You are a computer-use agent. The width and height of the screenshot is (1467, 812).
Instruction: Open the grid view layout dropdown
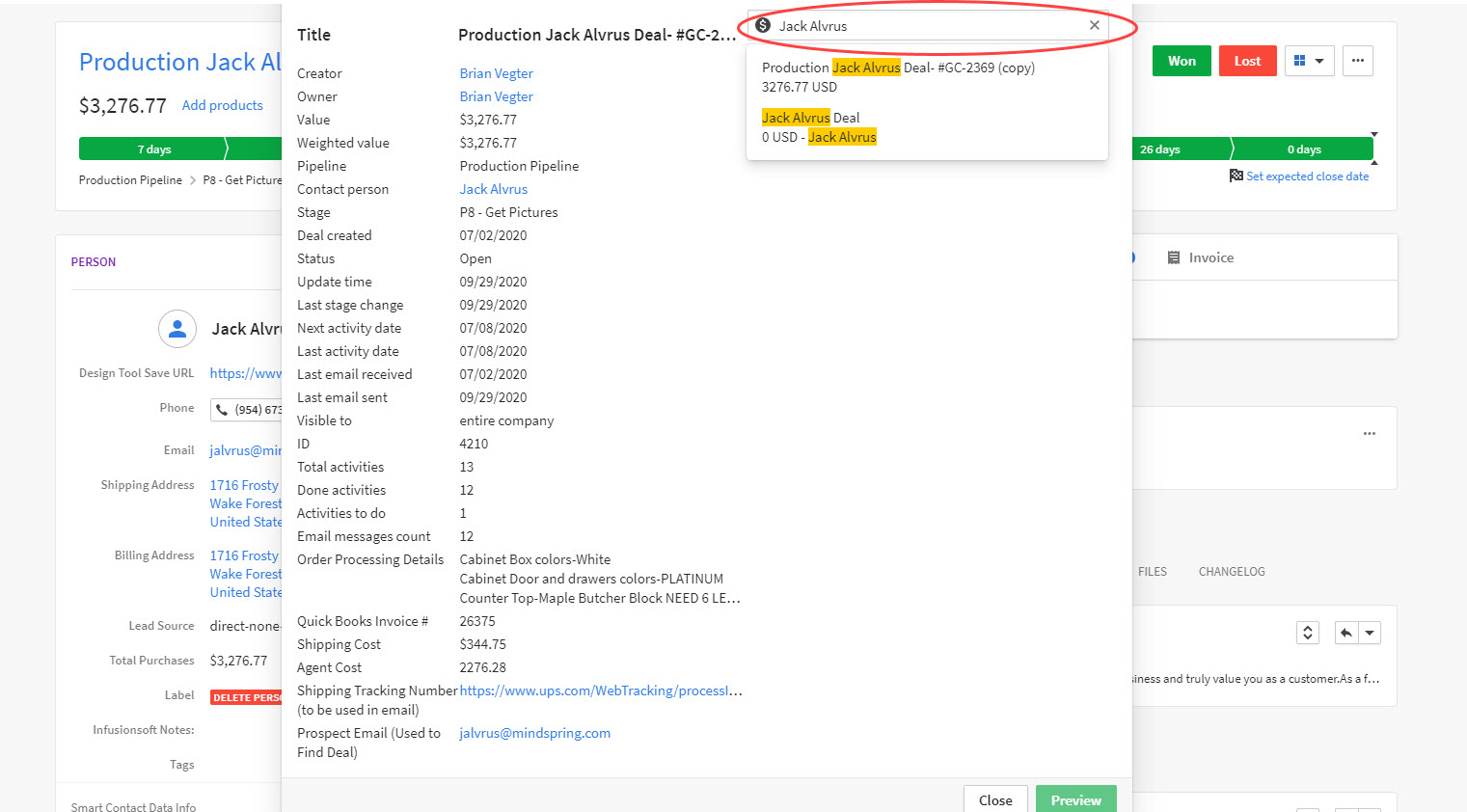pyautogui.click(x=1309, y=61)
